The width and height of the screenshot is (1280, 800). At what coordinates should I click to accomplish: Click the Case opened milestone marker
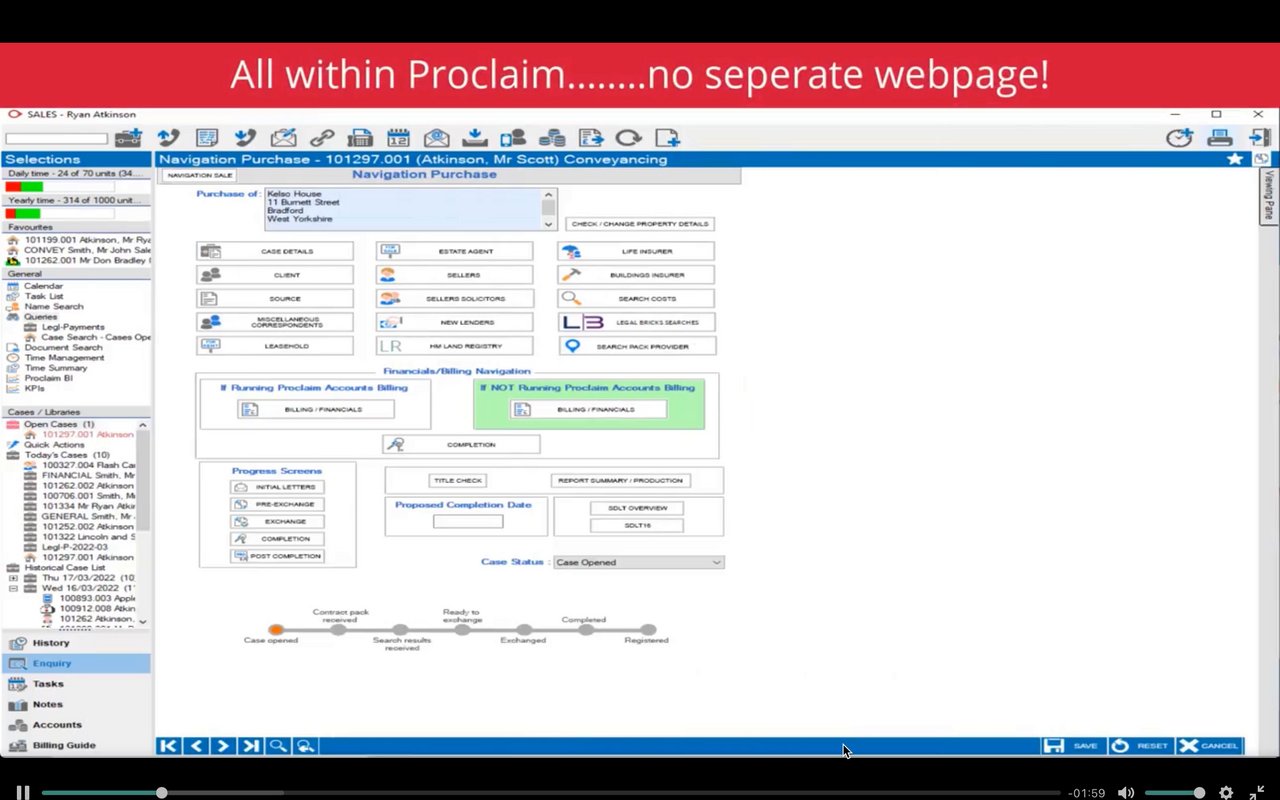click(276, 629)
